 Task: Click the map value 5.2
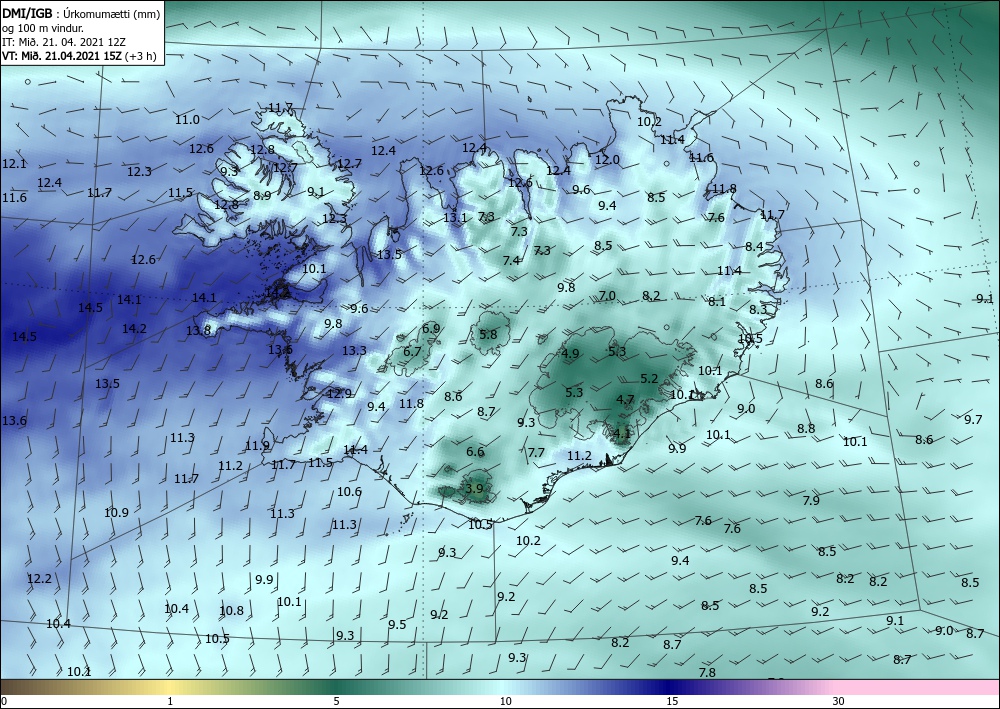coord(649,378)
